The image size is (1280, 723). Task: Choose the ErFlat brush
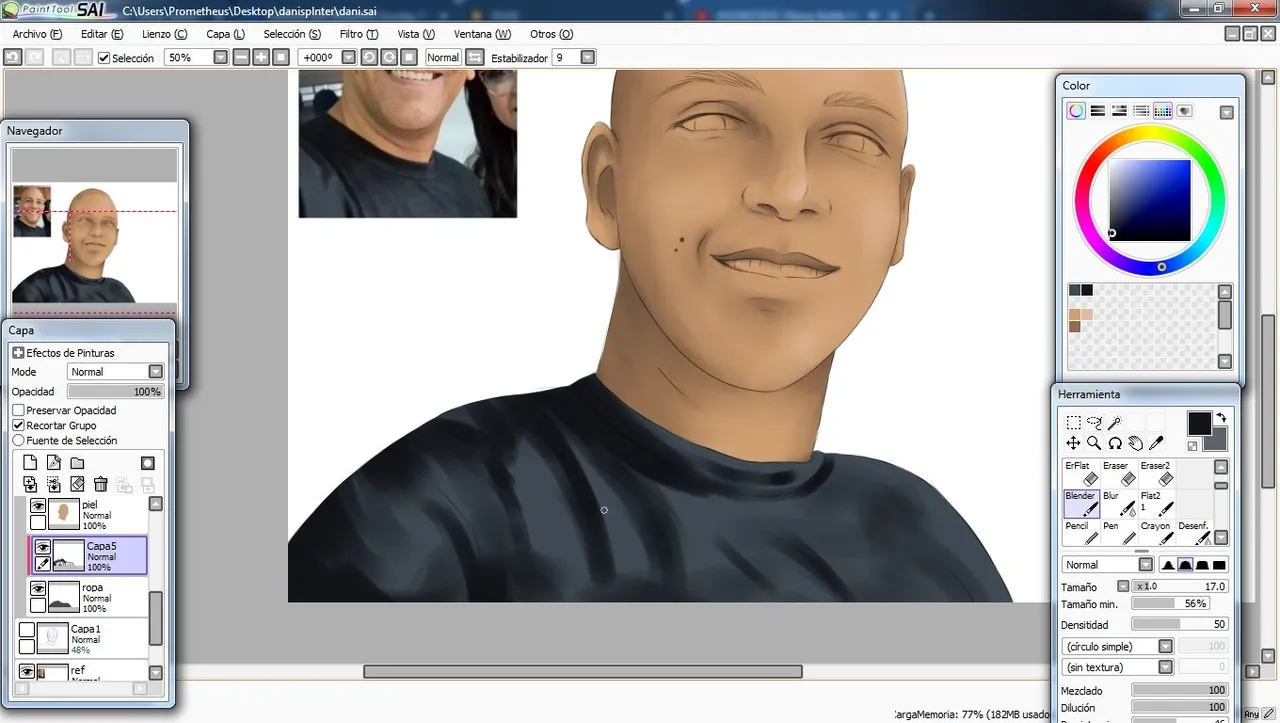click(x=1081, y=473)
